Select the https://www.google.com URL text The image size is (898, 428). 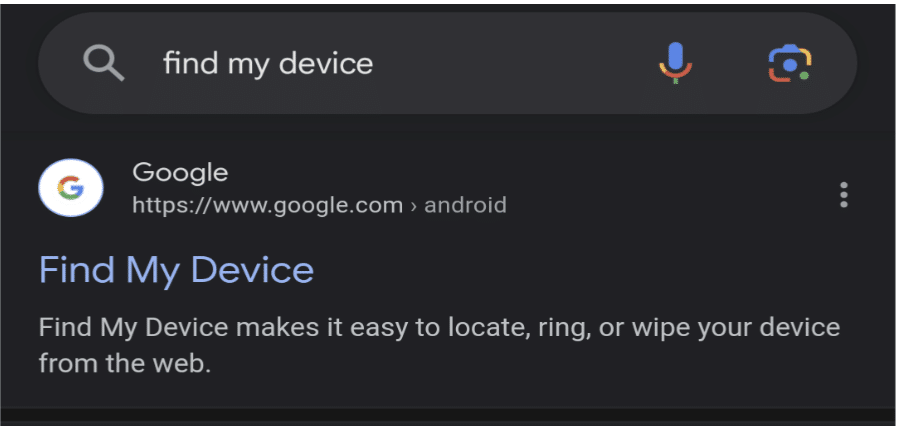(267, 205)
